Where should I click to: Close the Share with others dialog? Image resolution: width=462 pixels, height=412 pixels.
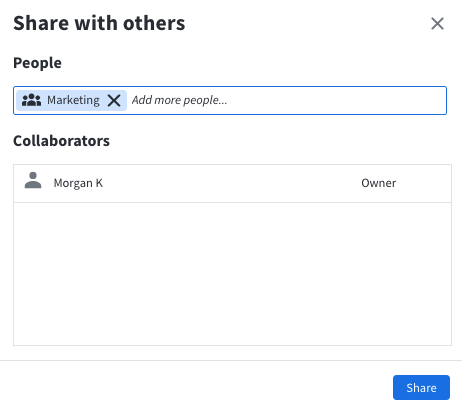[437, 24]
